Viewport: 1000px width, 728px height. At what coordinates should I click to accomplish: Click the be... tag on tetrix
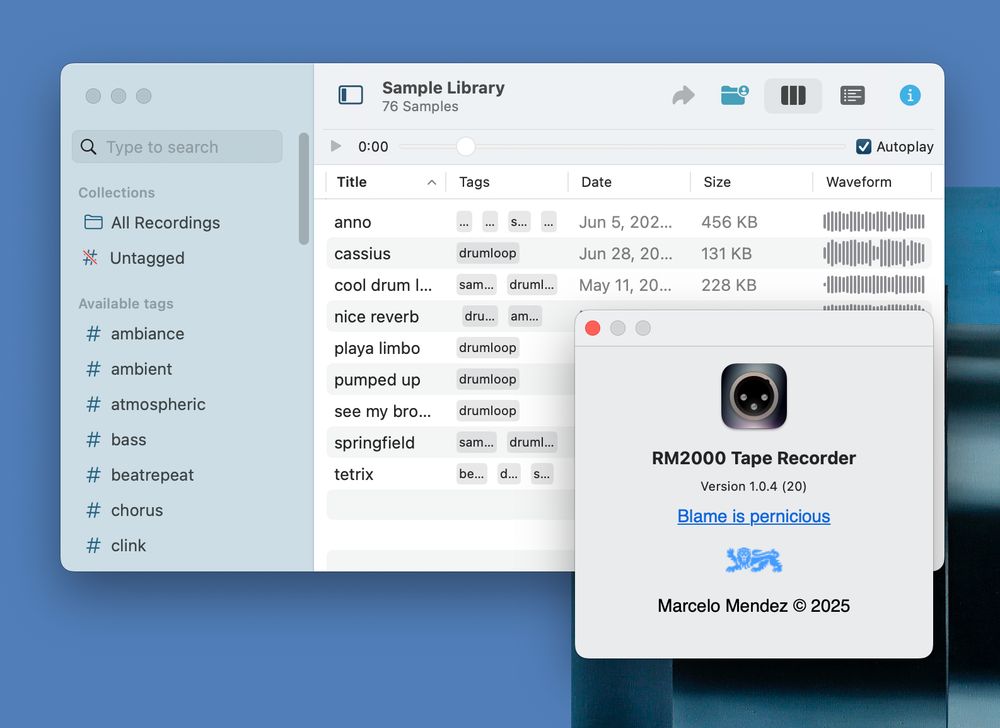(472, 474)
